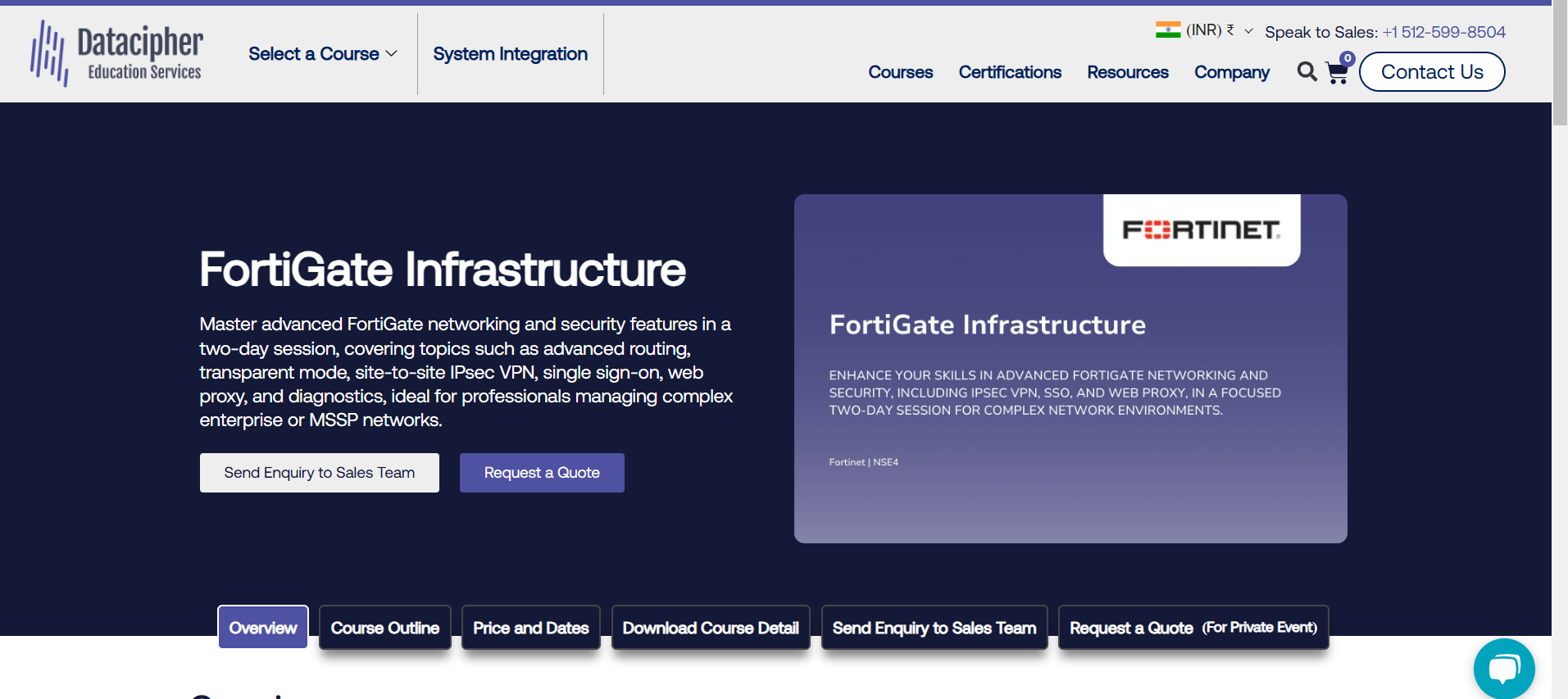Click the 'FortiGate Infrastructure' card title
The image size is (1568, 699).
point(988,325)
